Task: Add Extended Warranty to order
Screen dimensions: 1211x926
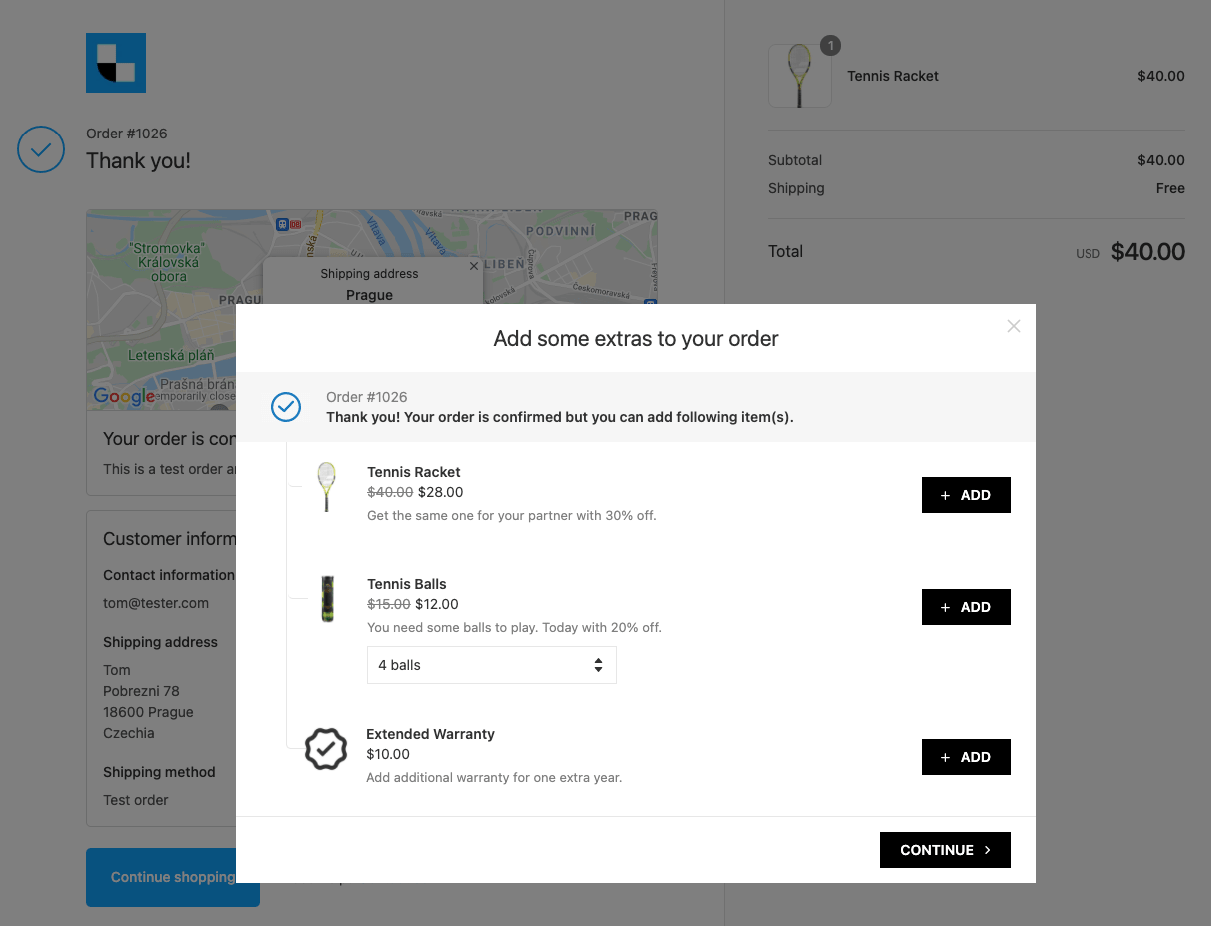Action: [x=966, y=757]
